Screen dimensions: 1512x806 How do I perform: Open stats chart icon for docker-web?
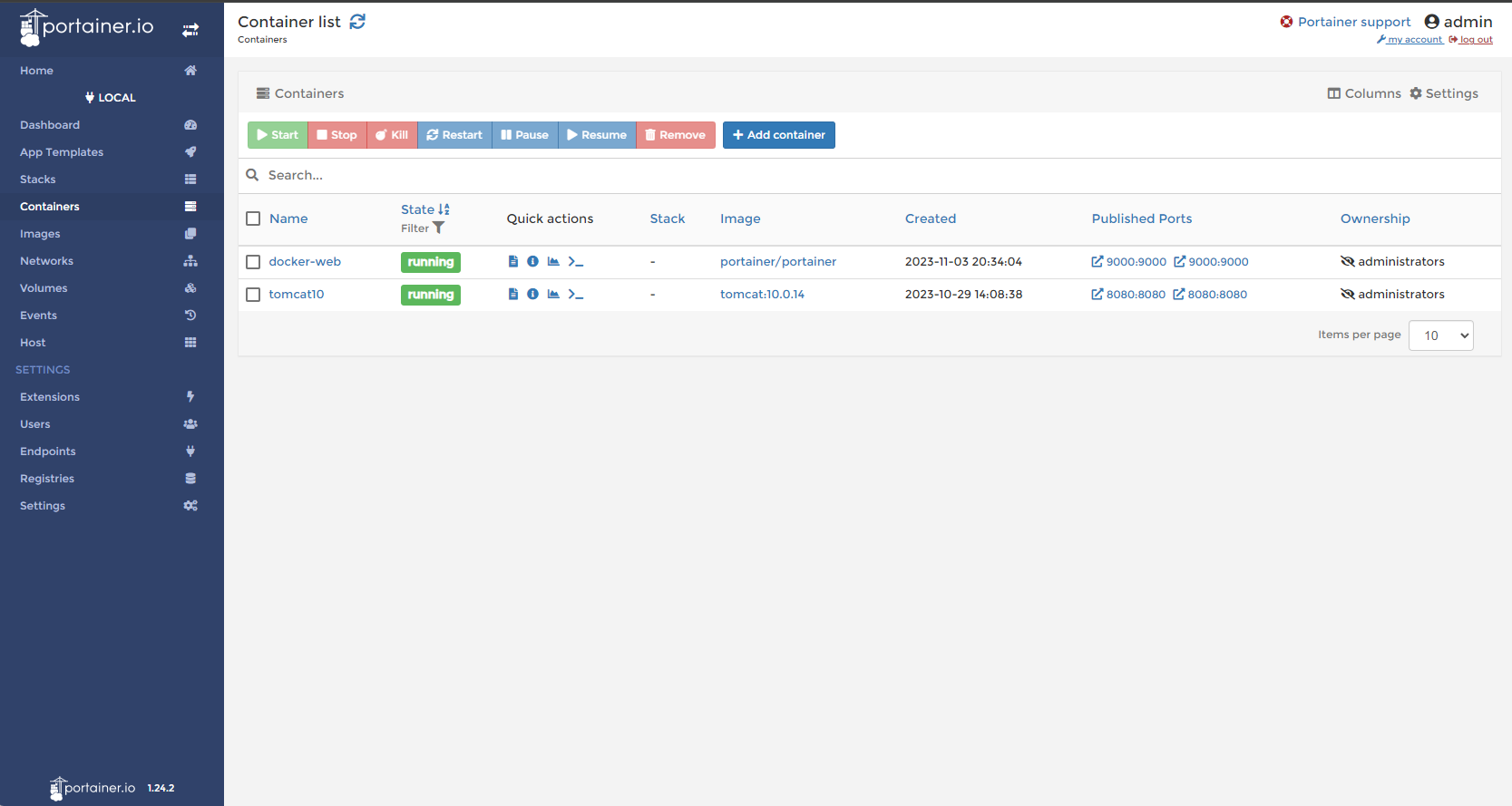pyautogui.click(x=553, y=261)
